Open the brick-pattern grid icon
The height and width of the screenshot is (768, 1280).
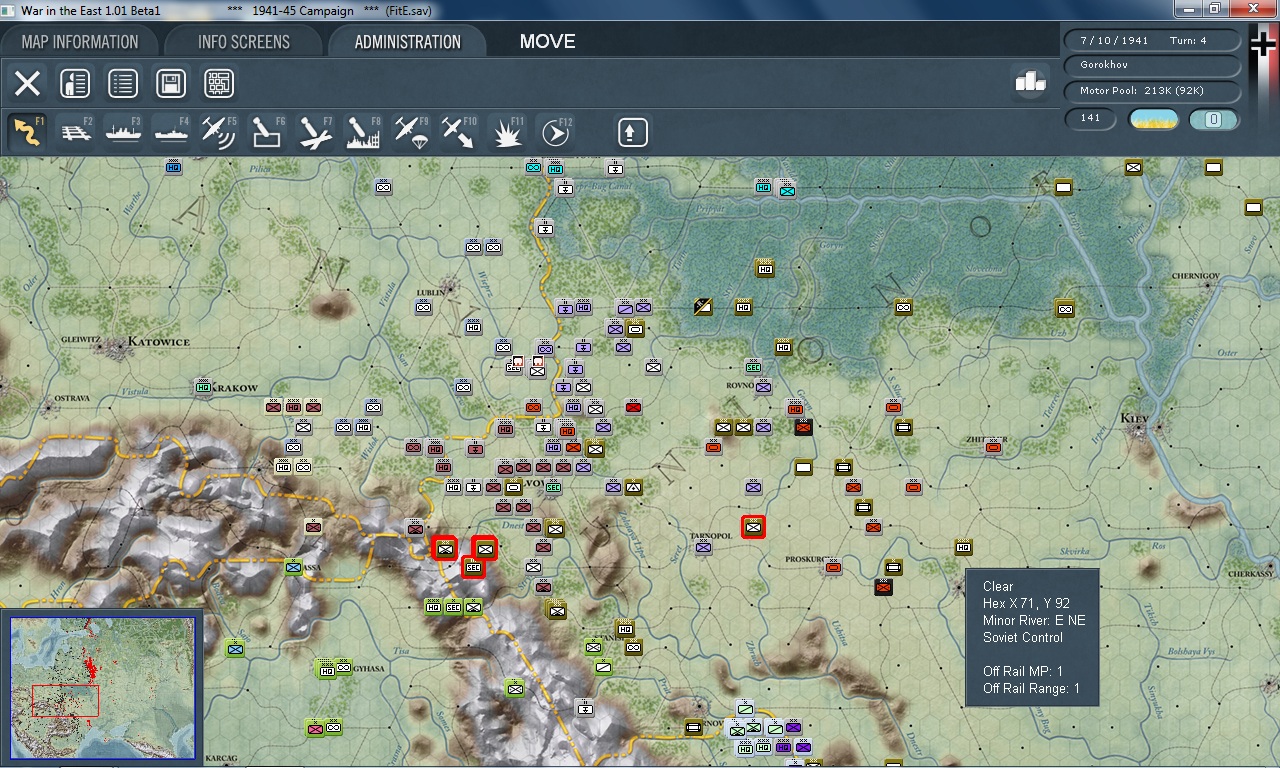219,83
